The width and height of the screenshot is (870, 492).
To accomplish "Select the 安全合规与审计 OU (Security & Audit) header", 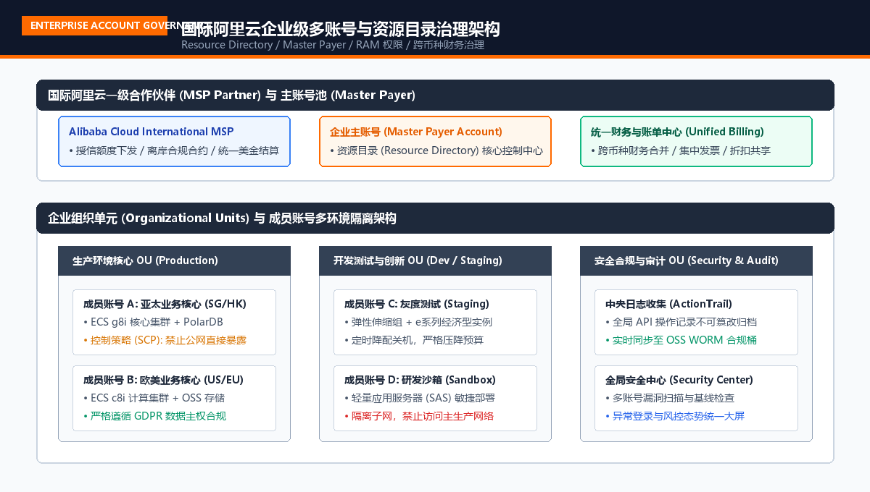I will coord(696,261).
